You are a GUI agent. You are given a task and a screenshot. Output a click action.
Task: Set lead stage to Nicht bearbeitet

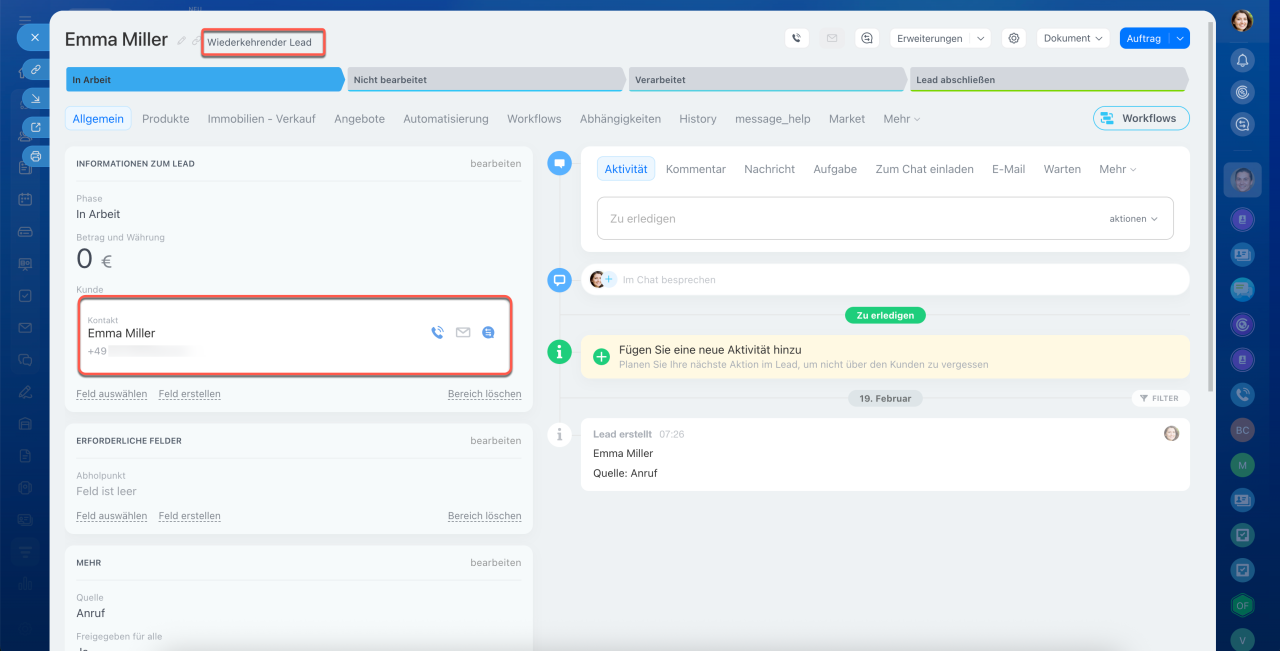click(485, 80)
